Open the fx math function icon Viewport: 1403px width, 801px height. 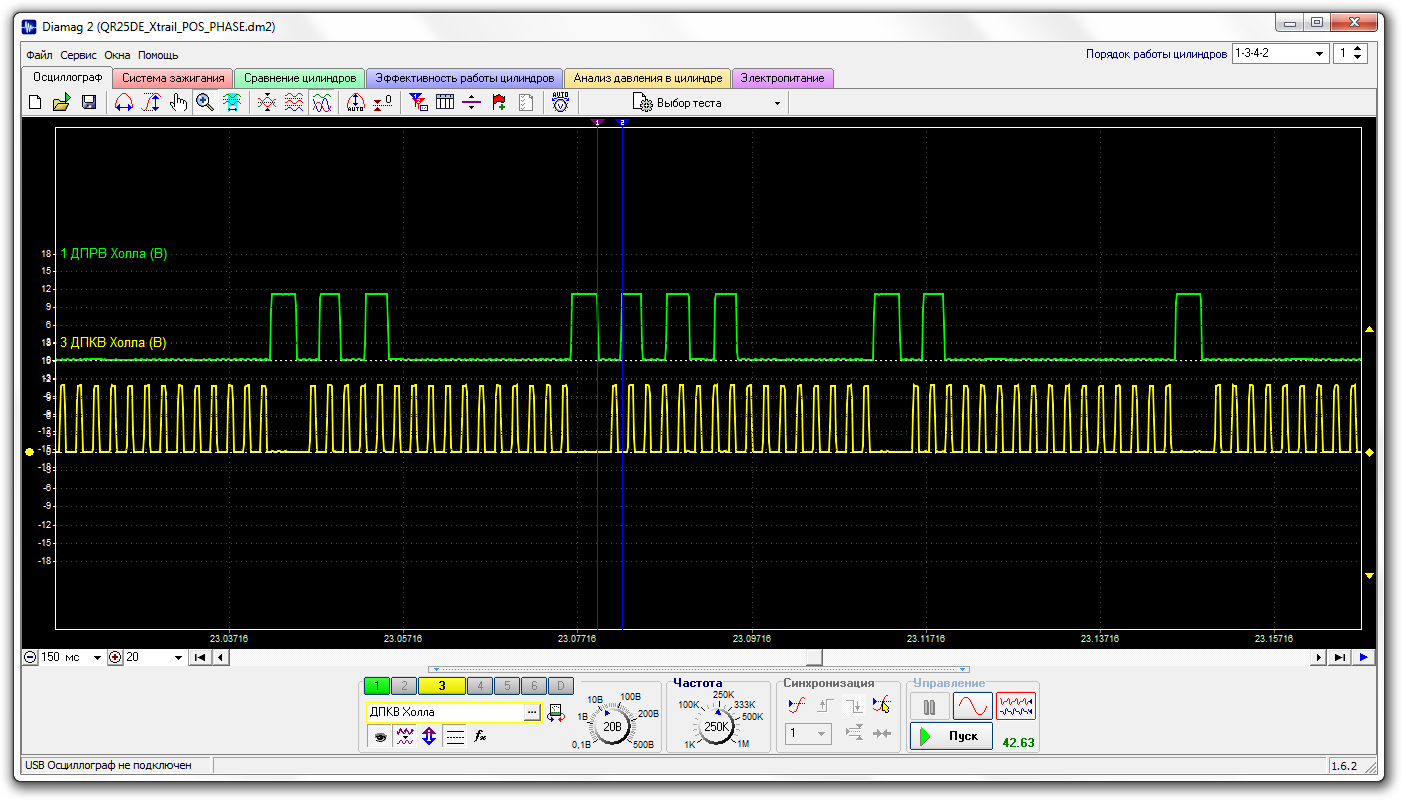click(x=480, y=737)
